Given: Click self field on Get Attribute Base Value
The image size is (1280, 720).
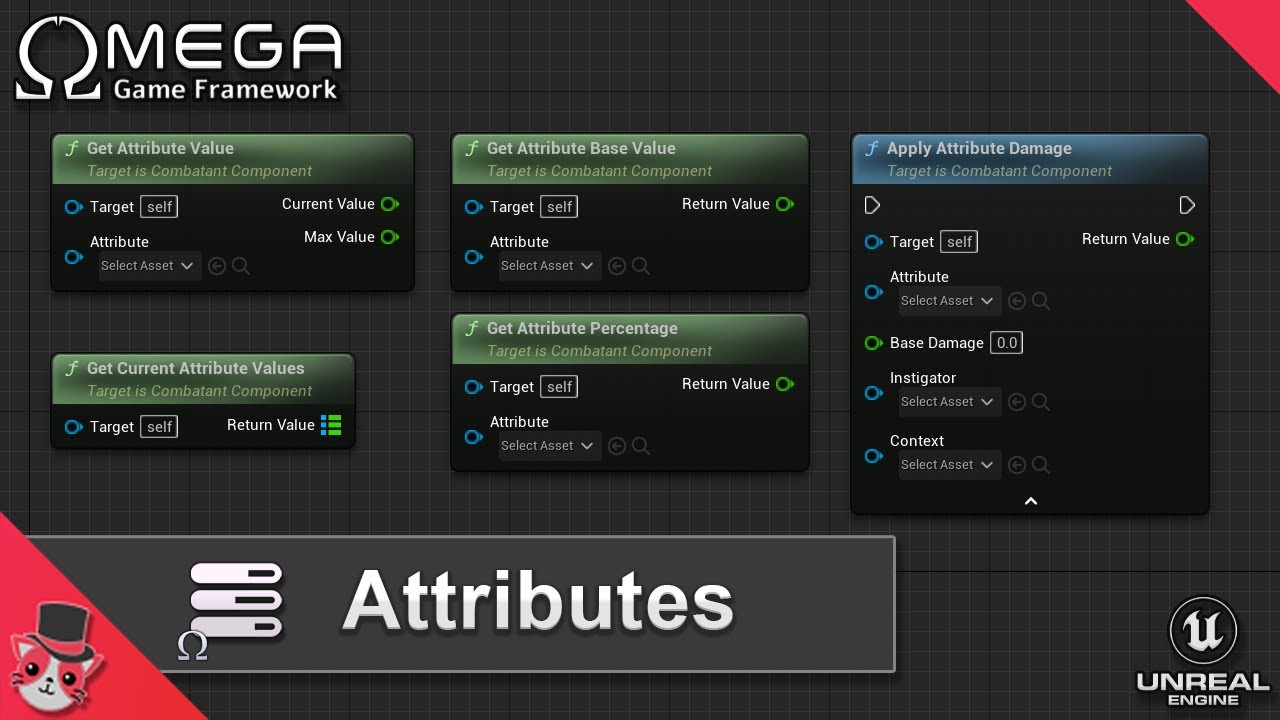Looking at the screenshot, I should 559,207.
